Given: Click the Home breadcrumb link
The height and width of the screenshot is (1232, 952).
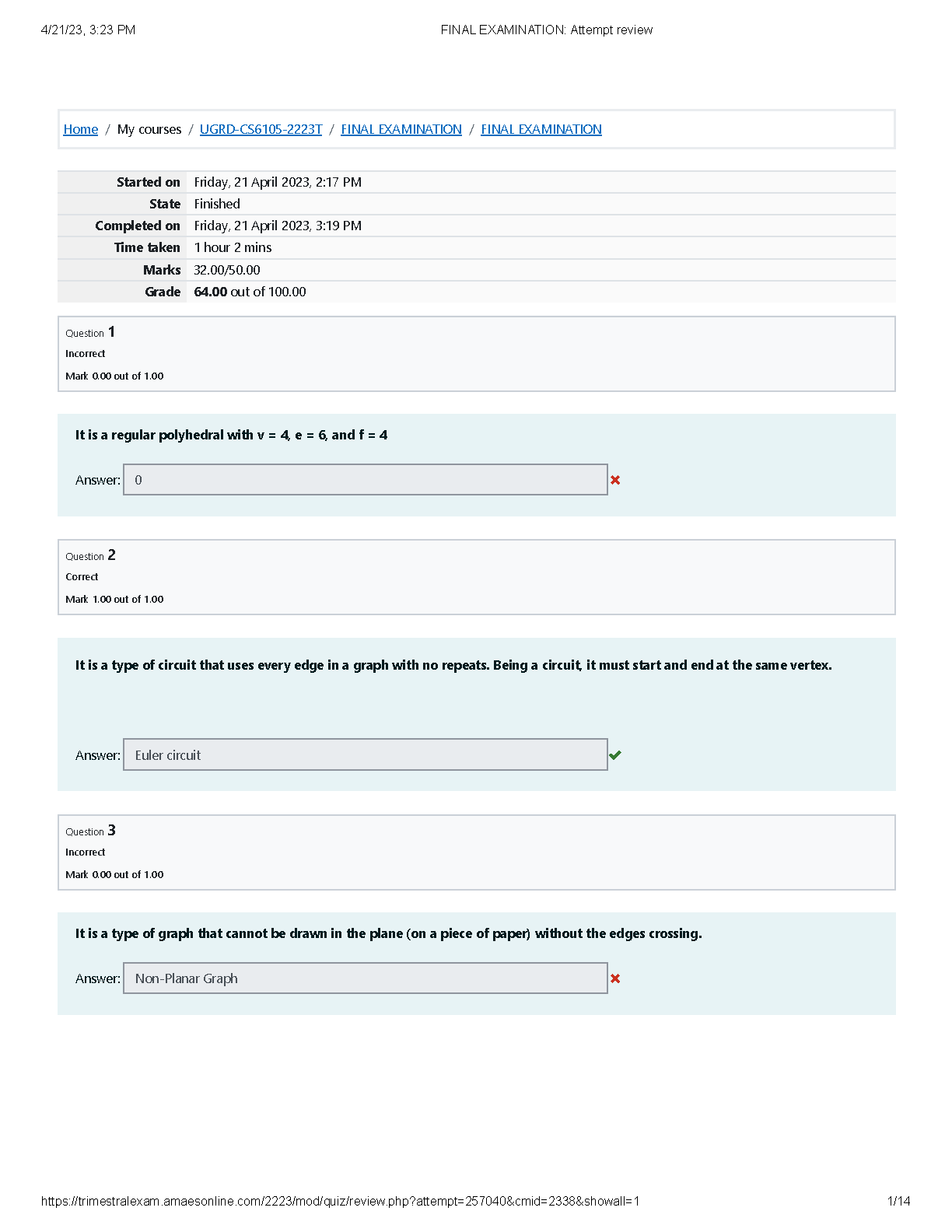Looking at the screenshot, I should click(x=81, y=129).
